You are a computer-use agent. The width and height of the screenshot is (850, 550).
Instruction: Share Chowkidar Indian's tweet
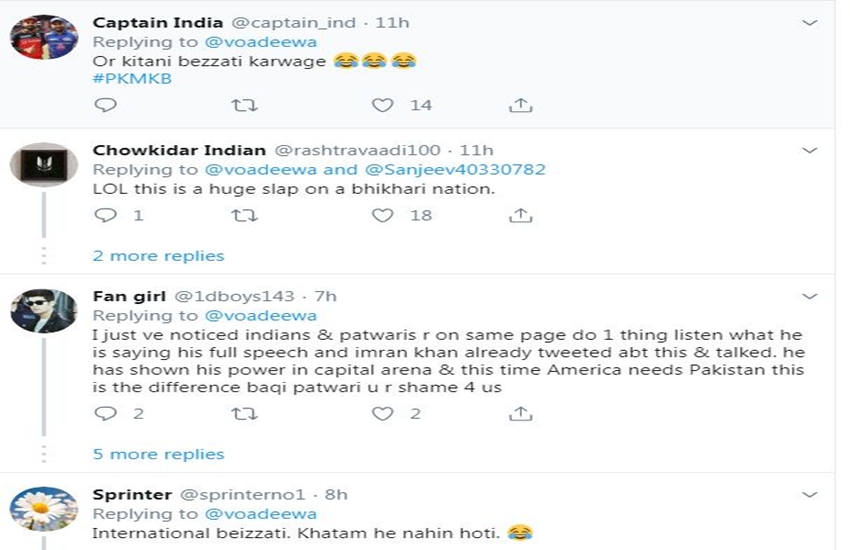[x=520, y=215]
